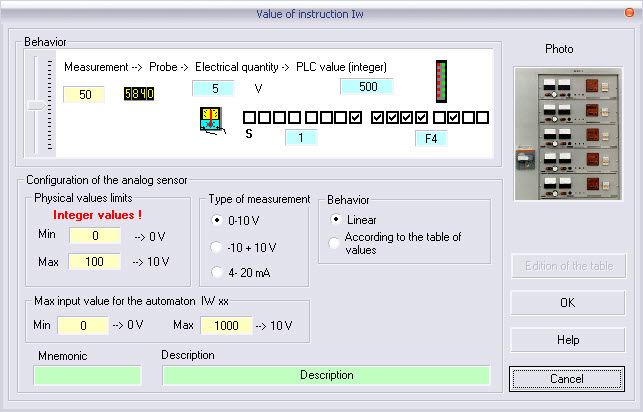Click the OK button
643x412 pixels.
coord(568,303)
